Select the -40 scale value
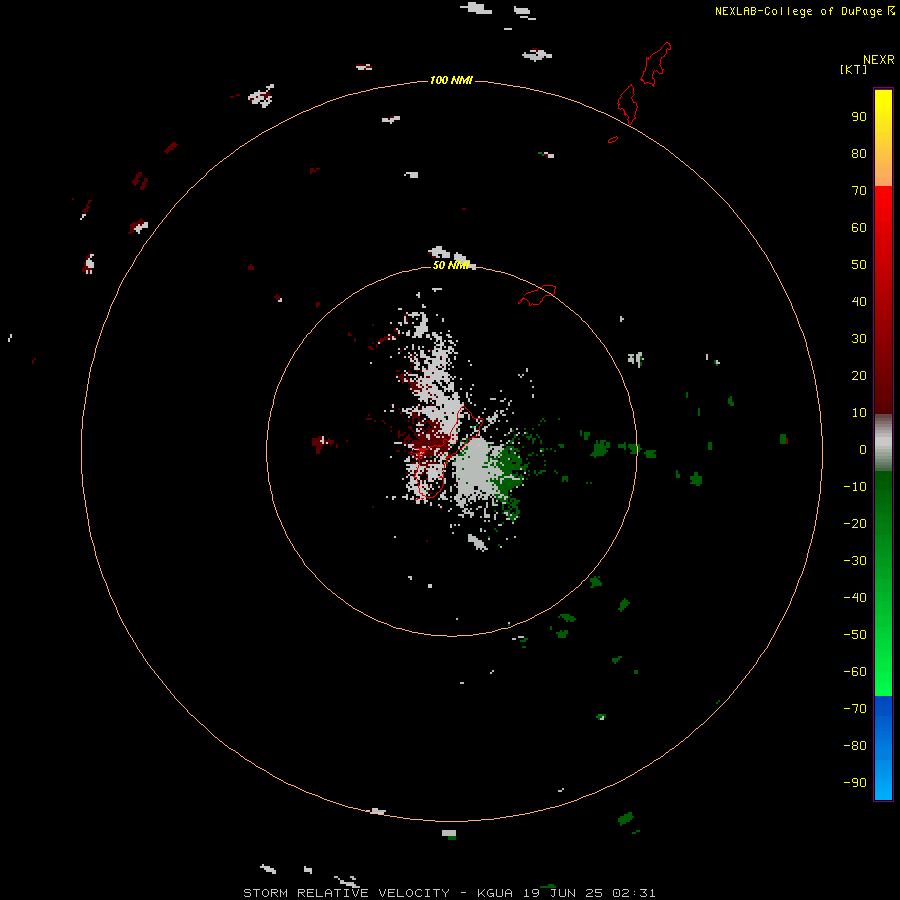This screenshot has height=900, width=900. (855, 598)
